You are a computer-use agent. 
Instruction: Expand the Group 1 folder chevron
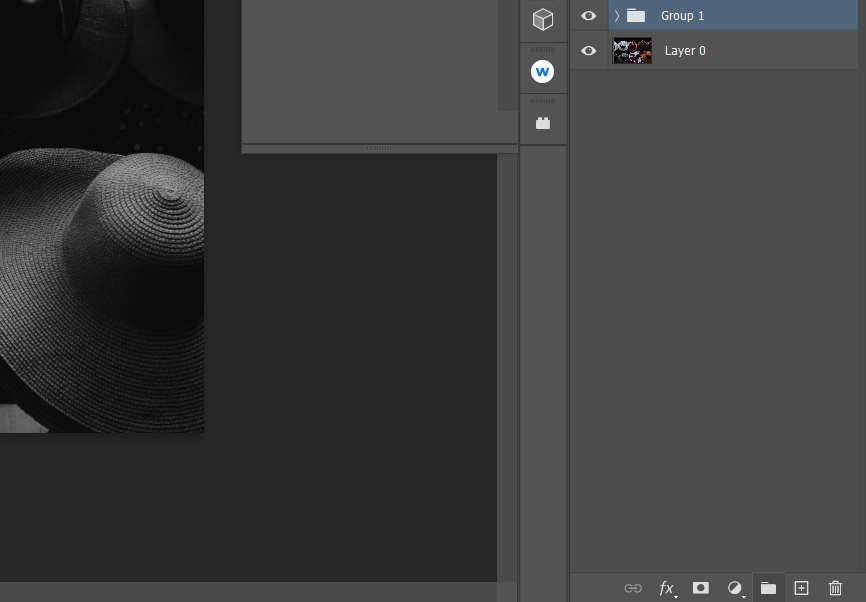617,15
